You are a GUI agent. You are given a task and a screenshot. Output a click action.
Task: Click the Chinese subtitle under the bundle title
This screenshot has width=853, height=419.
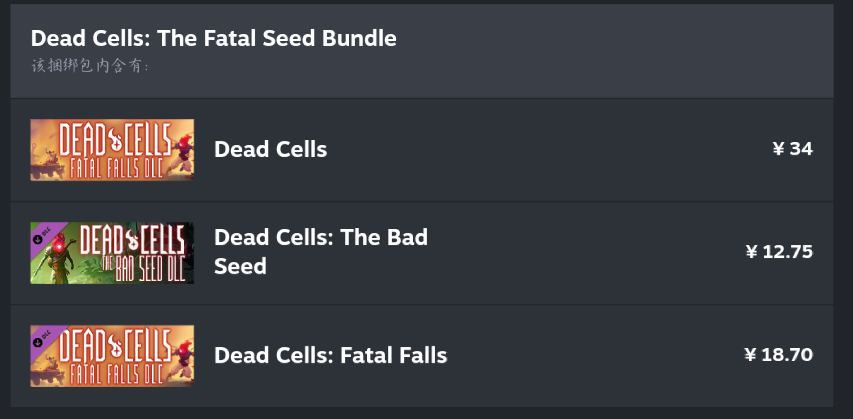coord(90,66)
